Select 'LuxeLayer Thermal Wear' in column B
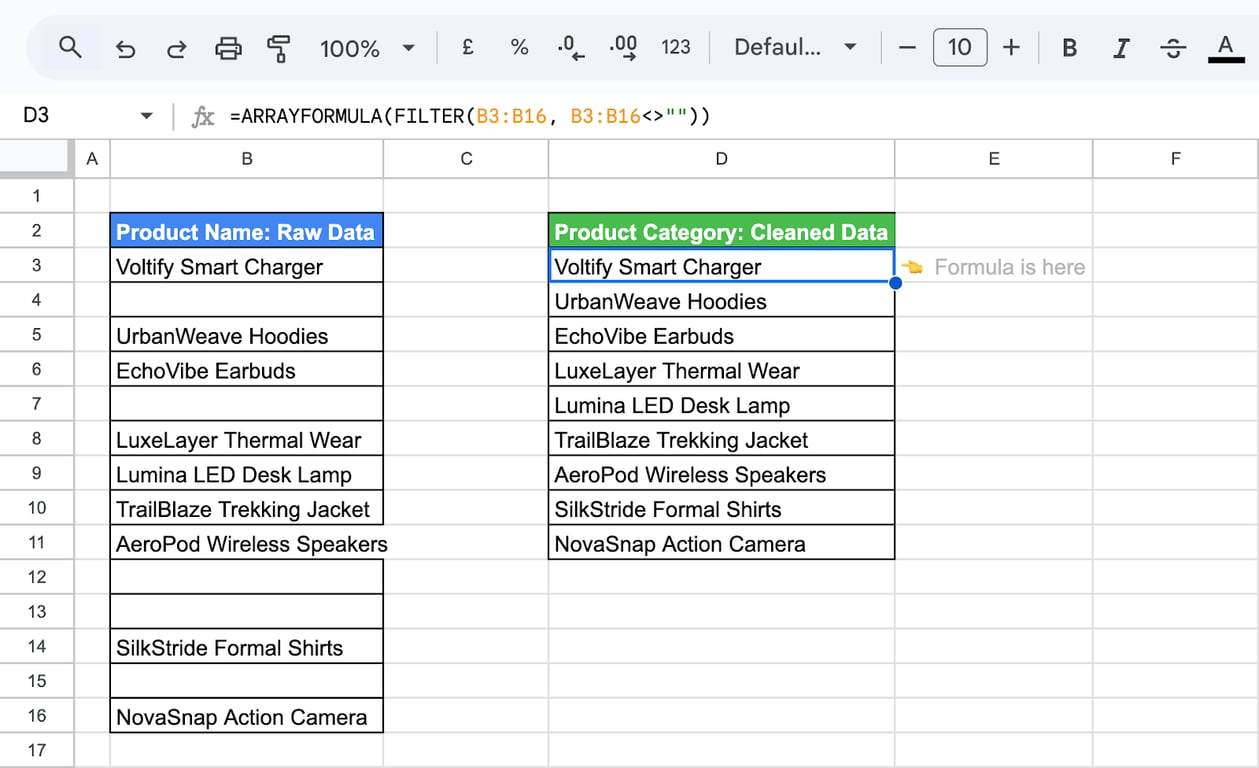Image resolution: width=1259 pixels, height=768 pixels. pyautogui.click(x=246, y=439)
